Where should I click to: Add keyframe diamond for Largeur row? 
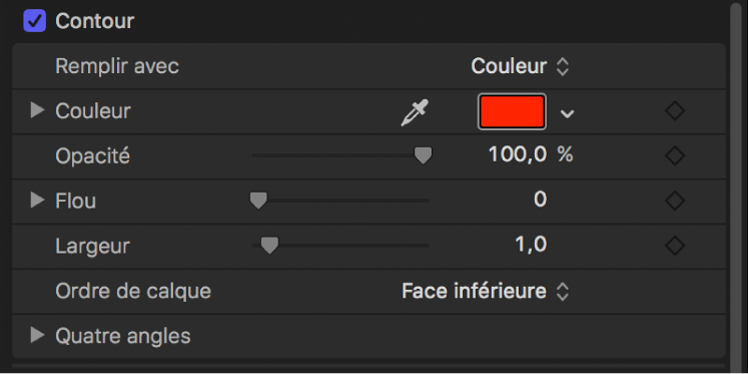coord(675,245)
